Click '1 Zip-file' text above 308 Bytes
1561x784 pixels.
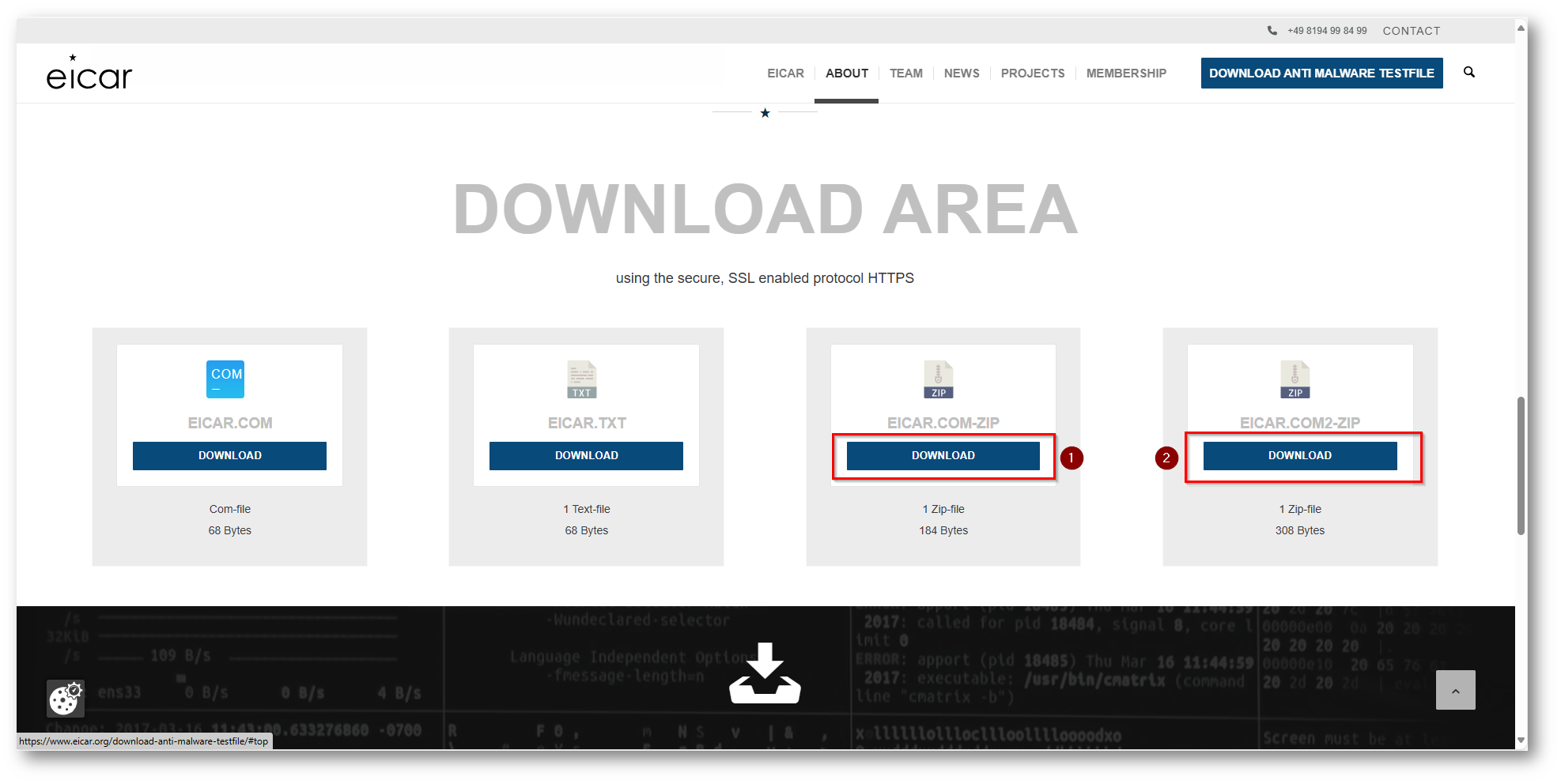click(x=1300, y=509)
